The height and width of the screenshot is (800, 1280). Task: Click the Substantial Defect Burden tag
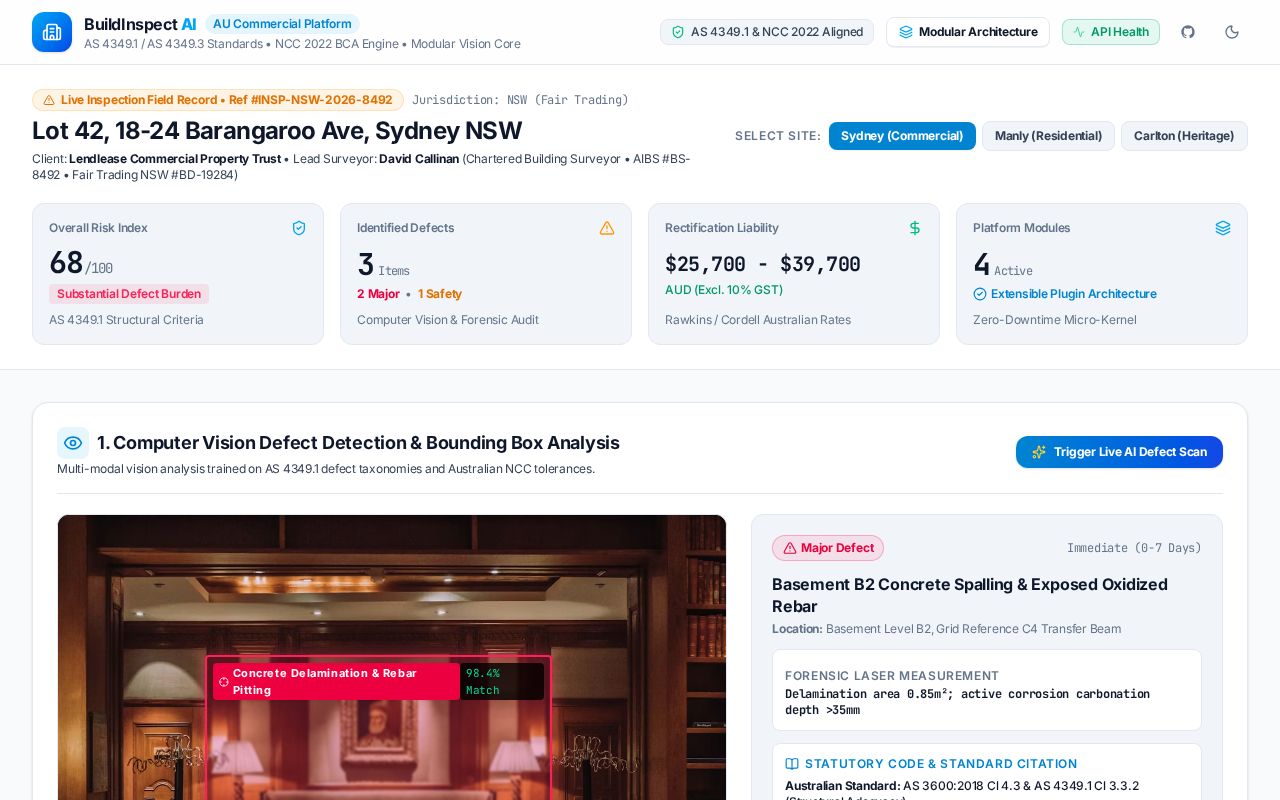pyautogui.click(x=129, y=294)
